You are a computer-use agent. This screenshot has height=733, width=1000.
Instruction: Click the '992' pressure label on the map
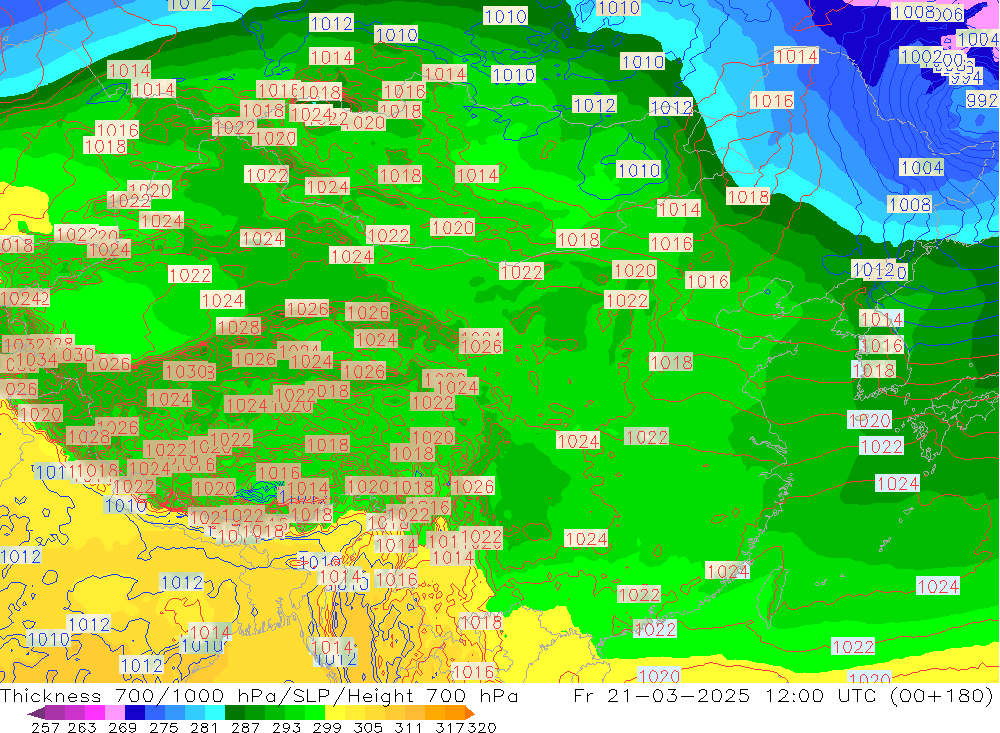[x=982, y=100]
